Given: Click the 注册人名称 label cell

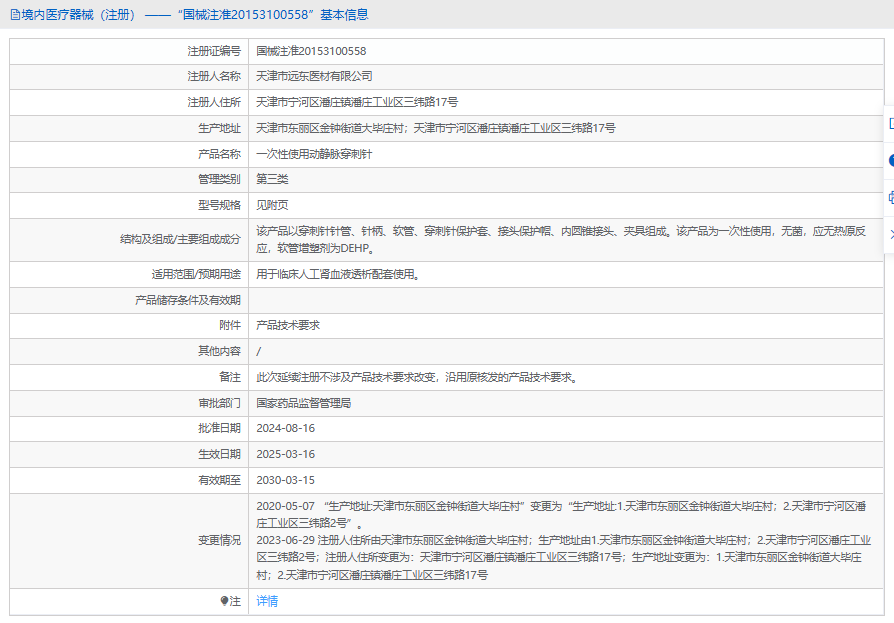Looking at the screenshot, I should pyautogui.click(x=214, y=76).
